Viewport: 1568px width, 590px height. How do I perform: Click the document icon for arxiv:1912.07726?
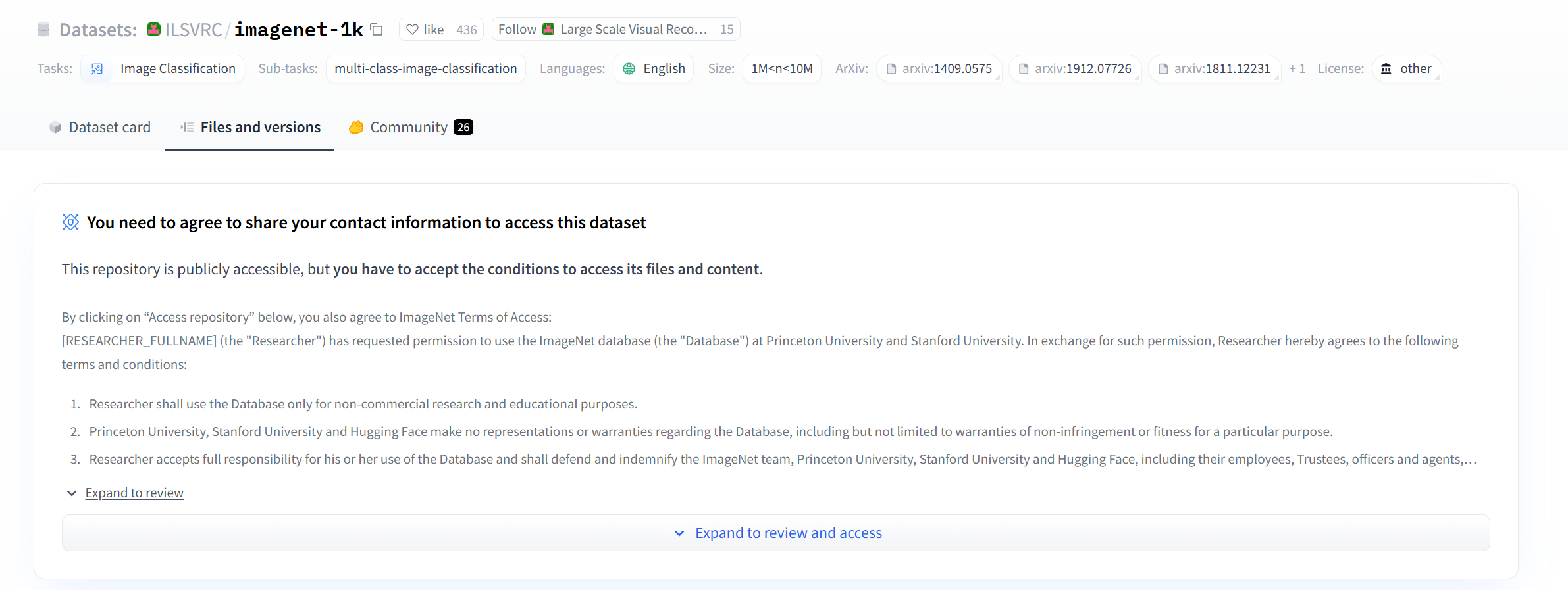(x=1024, y=69)
